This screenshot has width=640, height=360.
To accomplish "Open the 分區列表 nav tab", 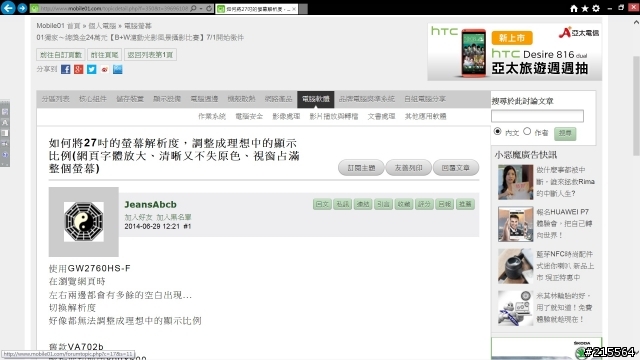I will (55, 99).
